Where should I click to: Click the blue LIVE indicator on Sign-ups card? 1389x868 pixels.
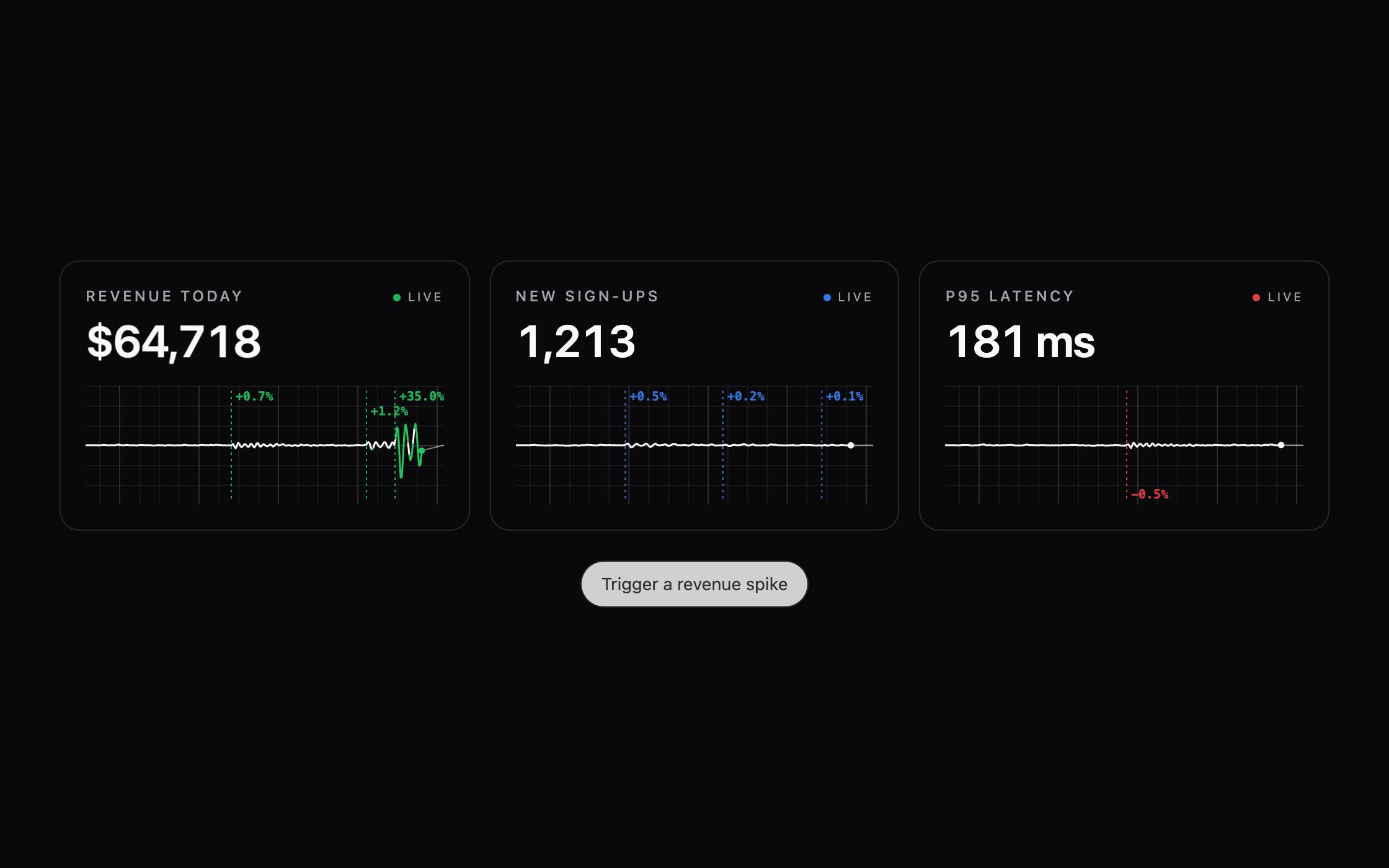point(848,297)
